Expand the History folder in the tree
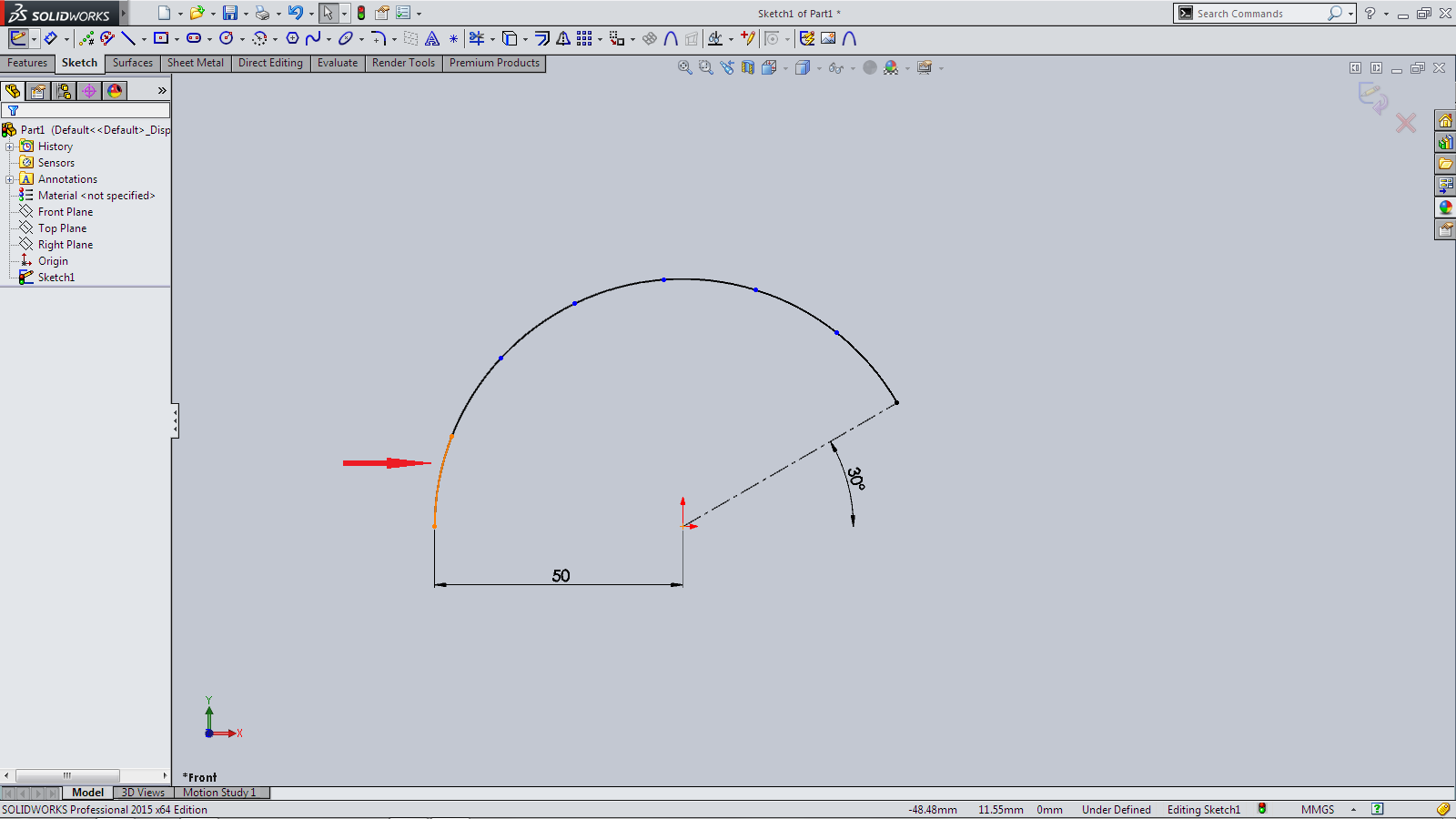Image resolution: width=1456 pixels, height=819 pixels. pos(10,147)
